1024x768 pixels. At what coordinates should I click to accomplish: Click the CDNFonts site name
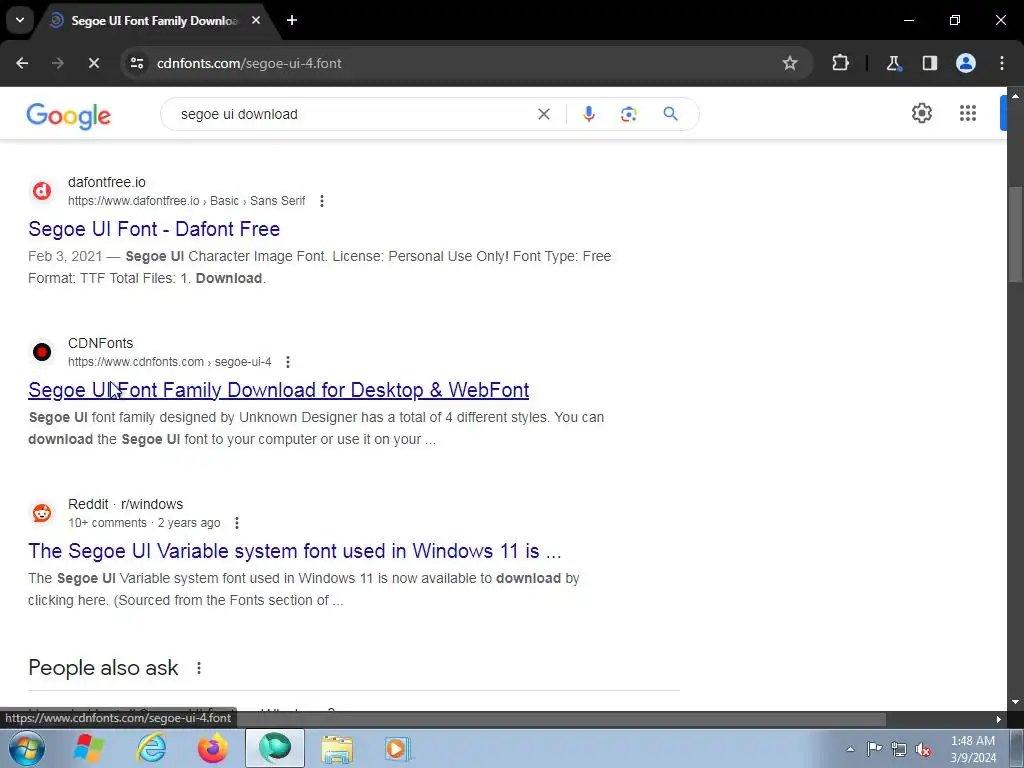point(101,344)
